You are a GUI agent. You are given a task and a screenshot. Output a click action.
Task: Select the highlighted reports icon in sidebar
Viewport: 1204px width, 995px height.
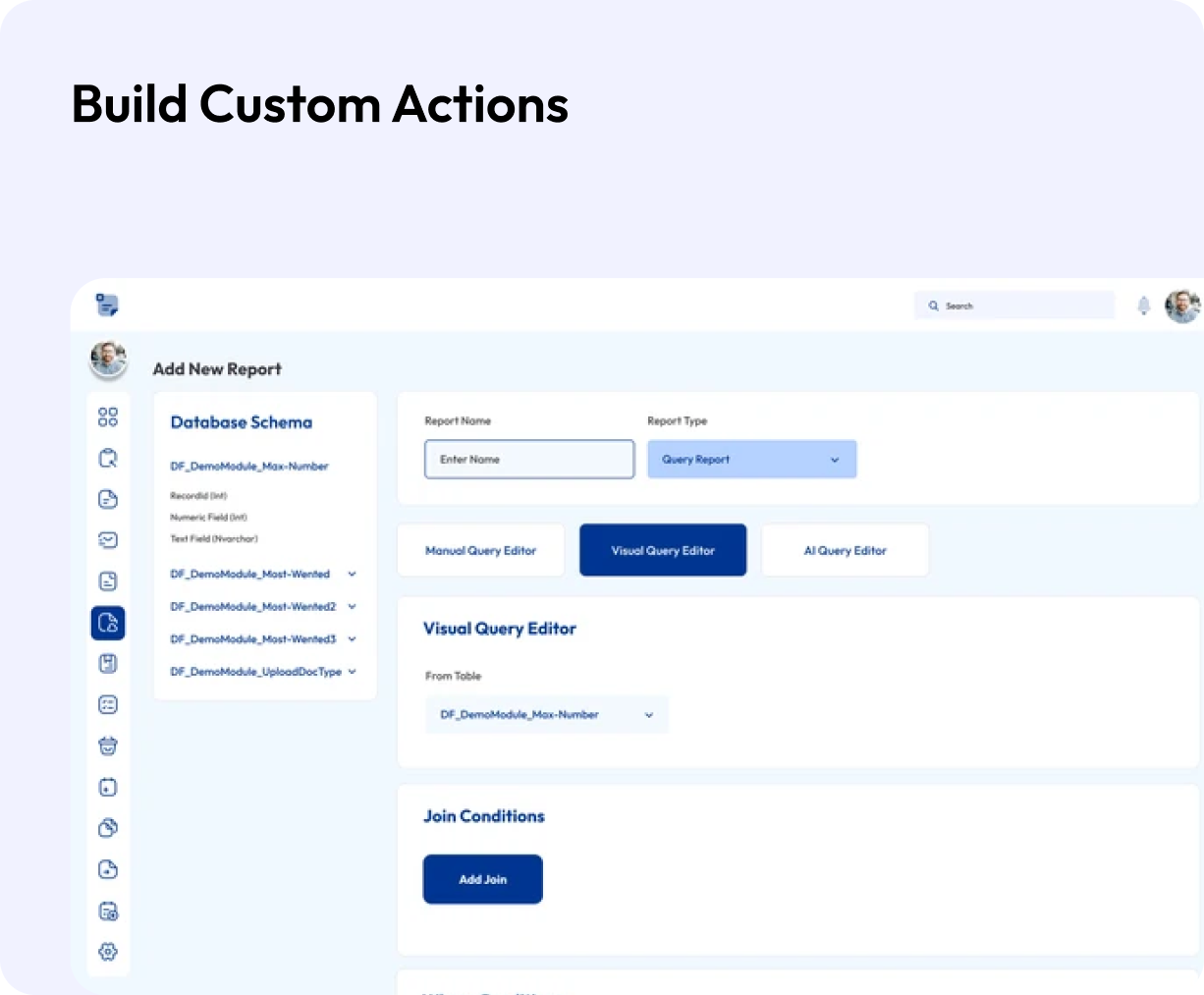click(x=108, y=623)
